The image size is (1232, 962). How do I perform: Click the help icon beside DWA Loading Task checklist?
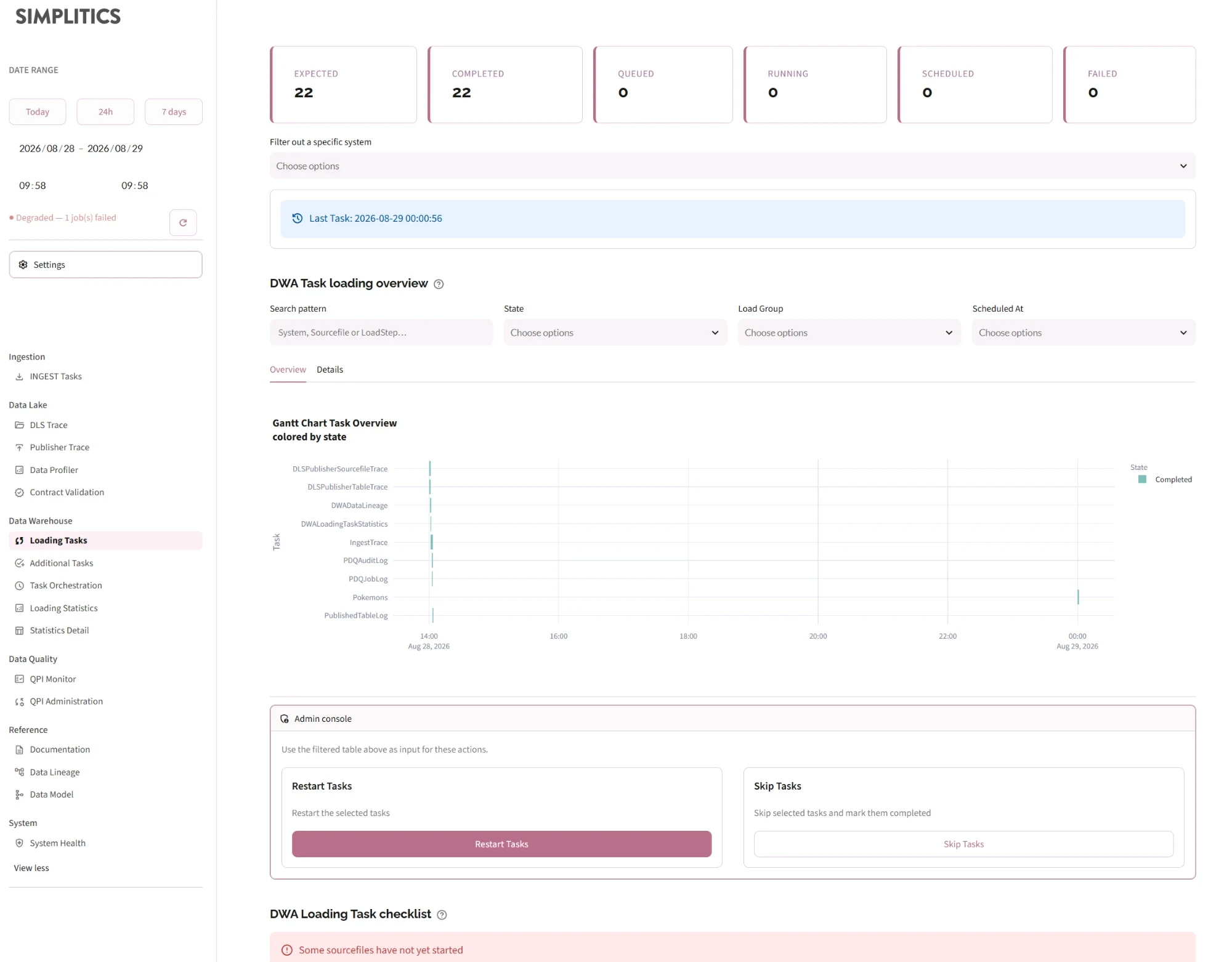[x=442, y=915]
